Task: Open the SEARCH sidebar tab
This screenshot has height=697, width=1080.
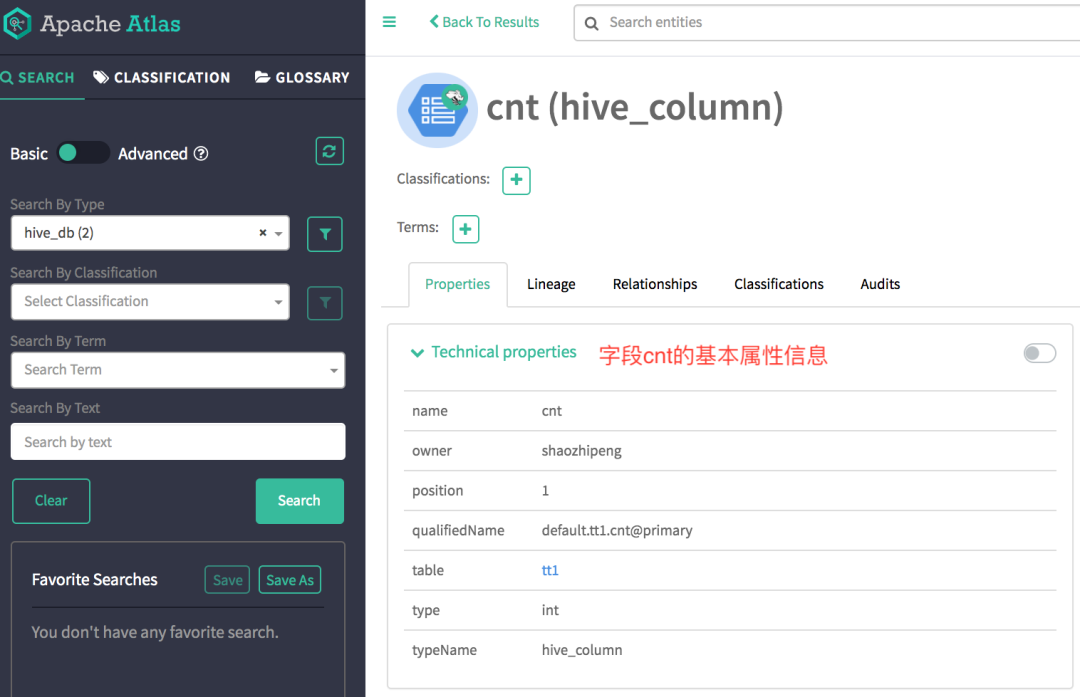Action: tap(38, 78)
